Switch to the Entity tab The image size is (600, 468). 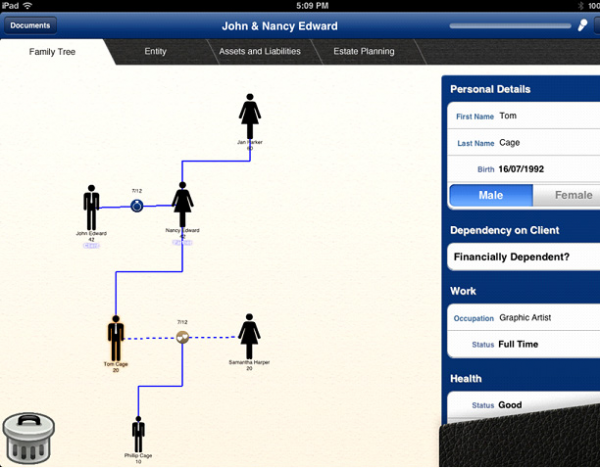(155, 51)
